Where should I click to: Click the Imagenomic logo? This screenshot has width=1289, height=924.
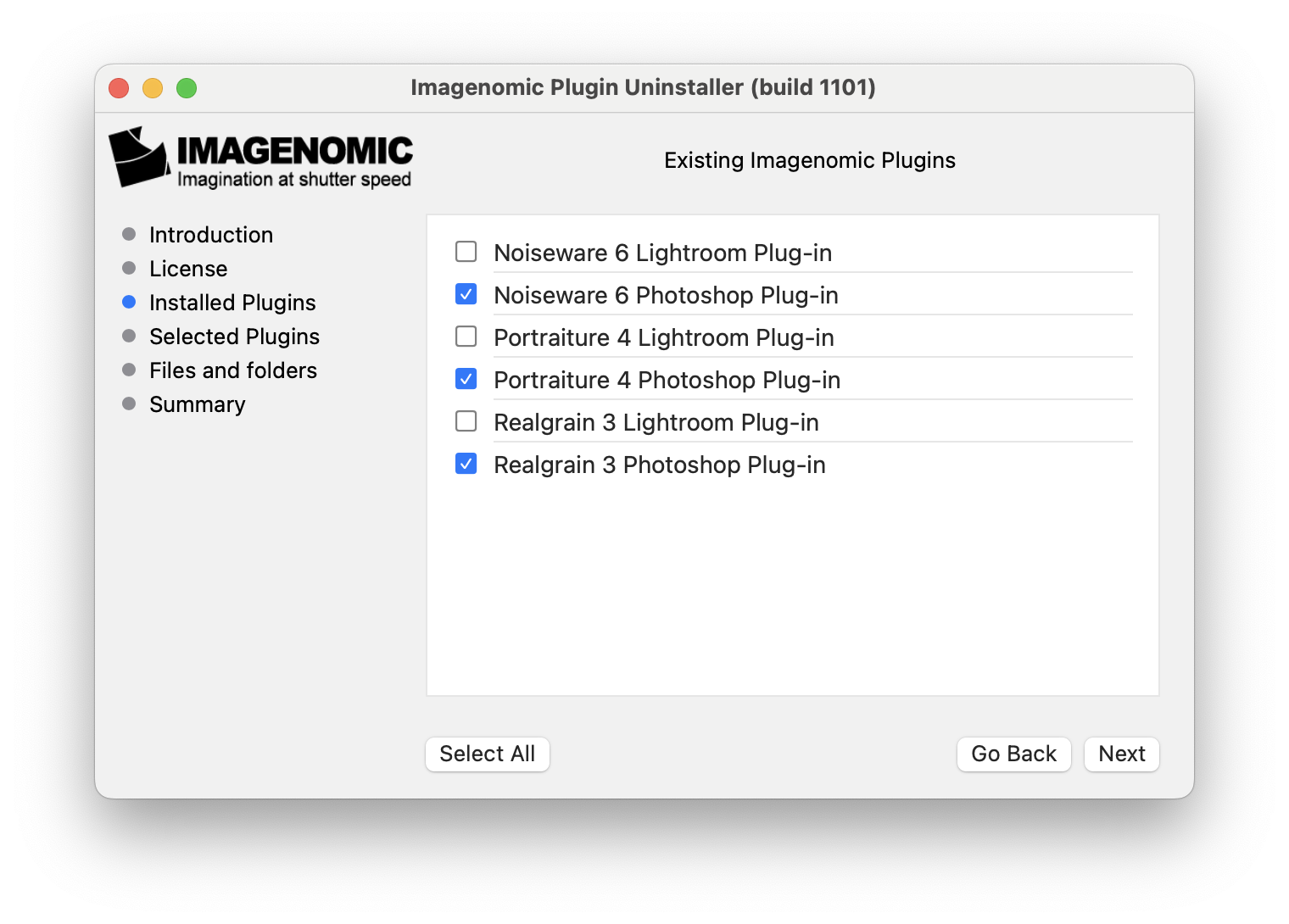point(260,158)
